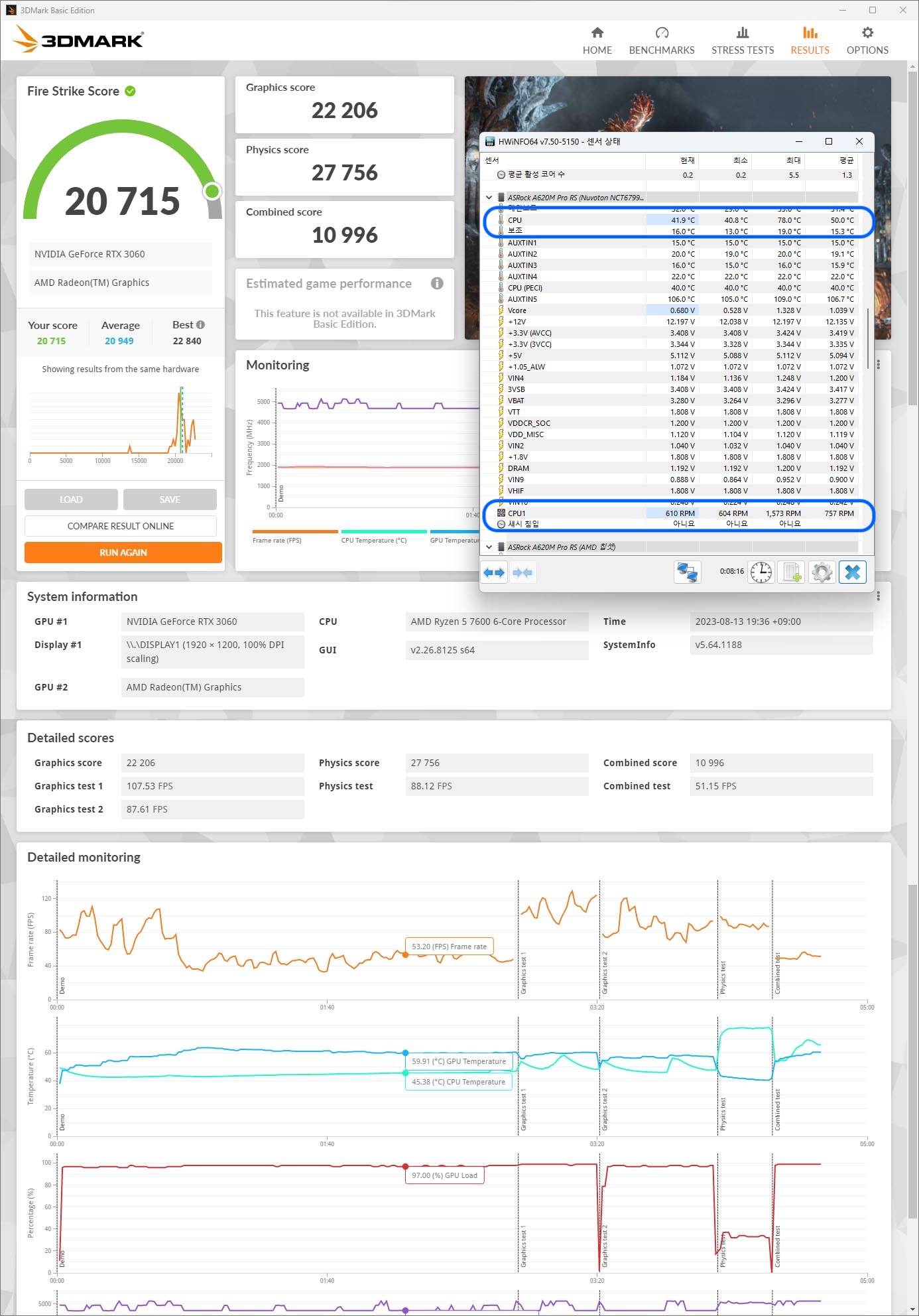Select the CPU (PECI) sensor row
Viewport: 919px width, 1316px height.
[x=671, y=288]
